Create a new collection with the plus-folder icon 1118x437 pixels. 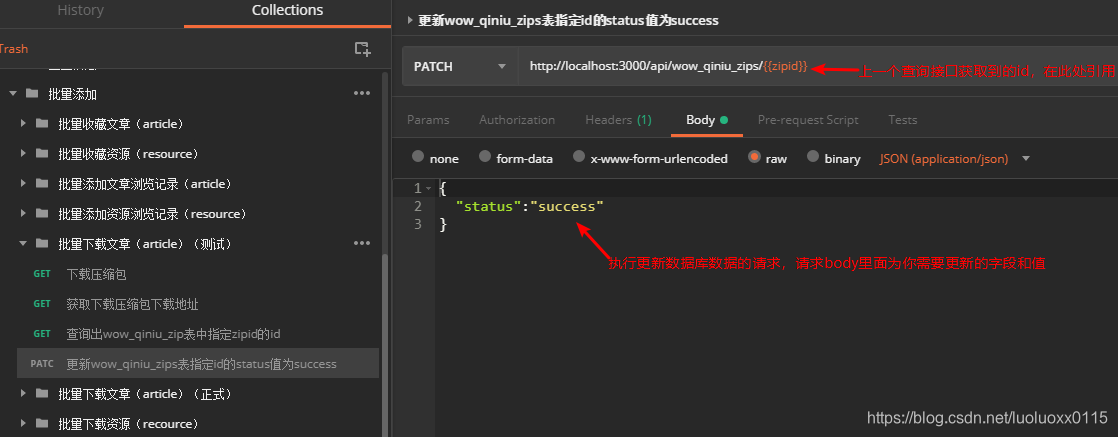(363, 49)
